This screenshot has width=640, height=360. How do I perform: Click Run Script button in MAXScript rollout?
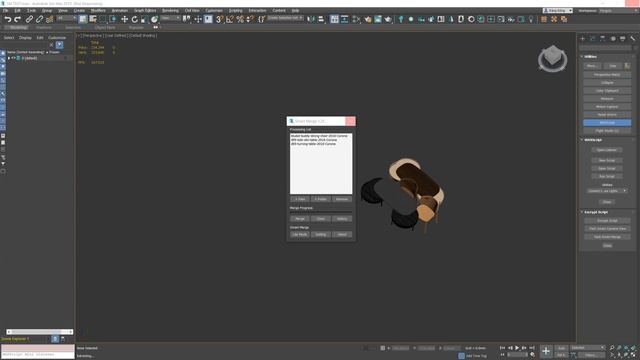pyautogui.click(x=607, y=176)
